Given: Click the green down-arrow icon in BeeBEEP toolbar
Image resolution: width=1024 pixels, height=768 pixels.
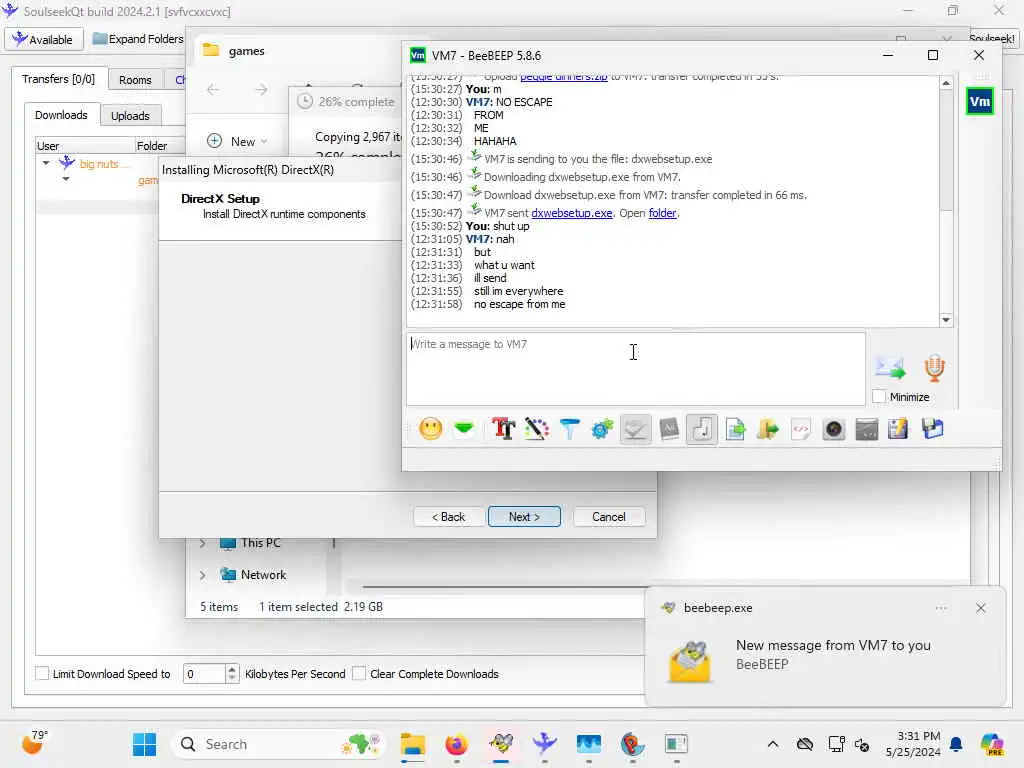Looking at the screenshot, I should [x=464, y=428].
